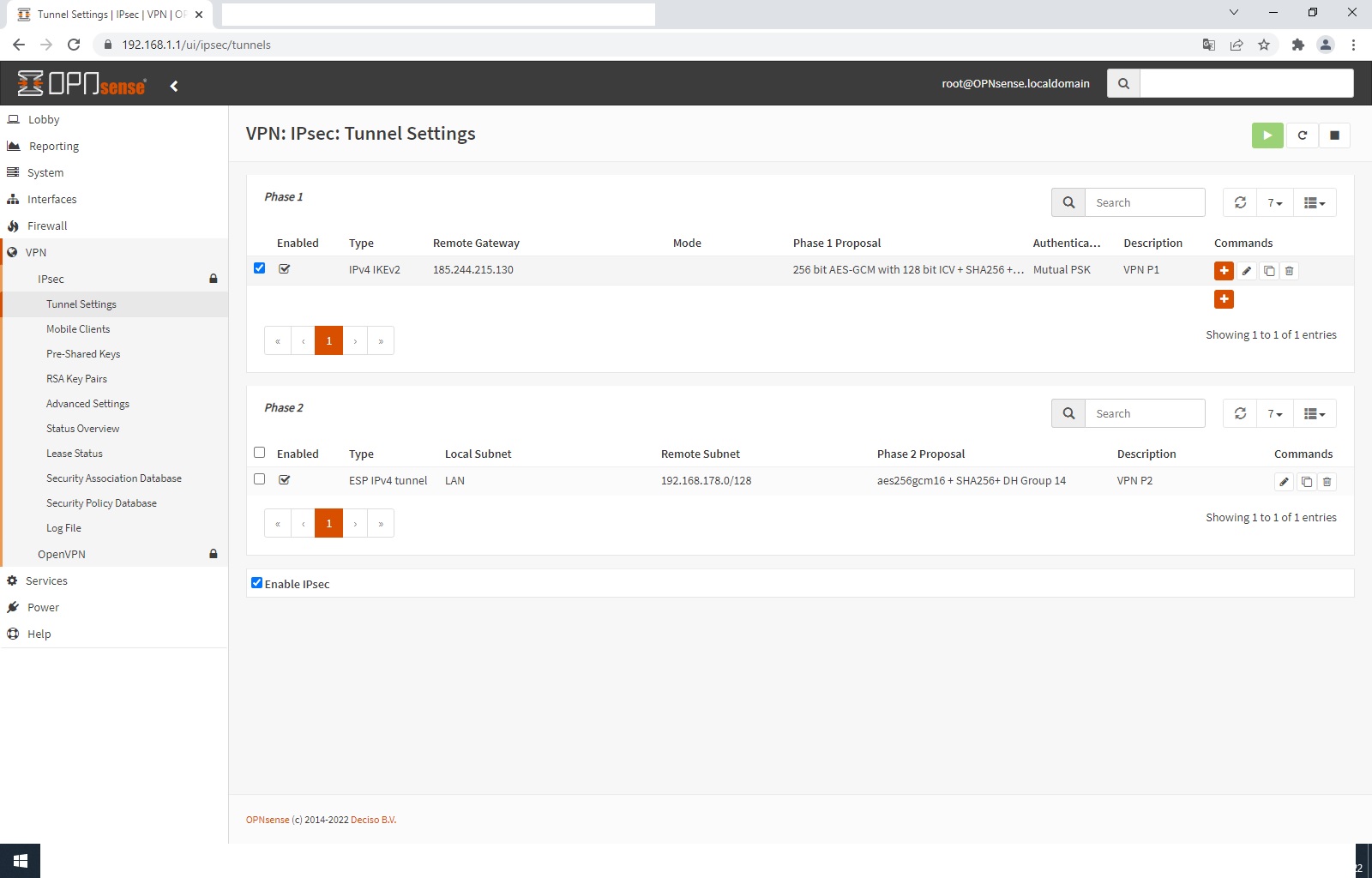Go to Phase 1 page 1
This screenshot has height=878, width=1372.
click(328, 340)
